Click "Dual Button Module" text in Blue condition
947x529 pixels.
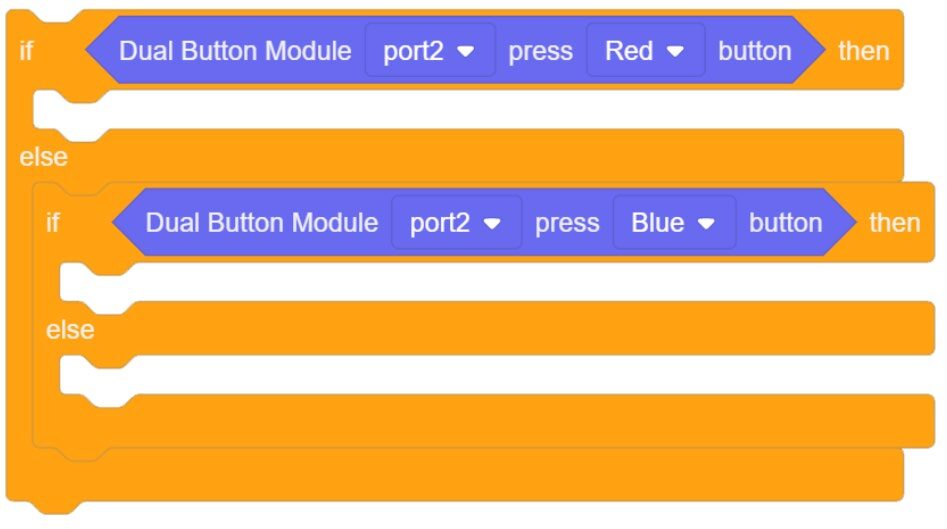(x=262, y=223)
